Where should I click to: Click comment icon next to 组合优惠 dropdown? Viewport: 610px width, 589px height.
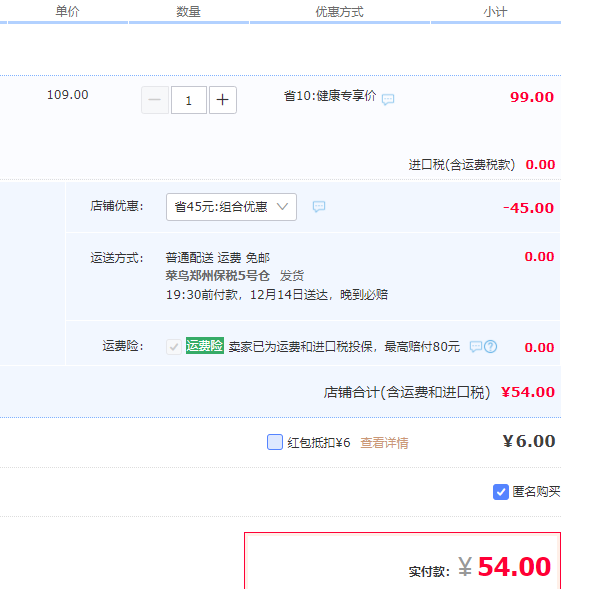[319, 207]
